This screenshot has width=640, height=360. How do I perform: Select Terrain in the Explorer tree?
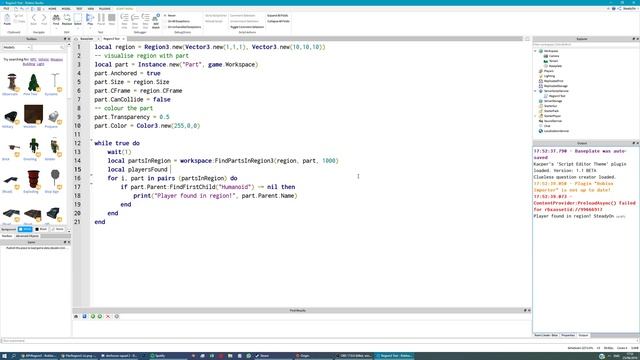pos(553,61)
